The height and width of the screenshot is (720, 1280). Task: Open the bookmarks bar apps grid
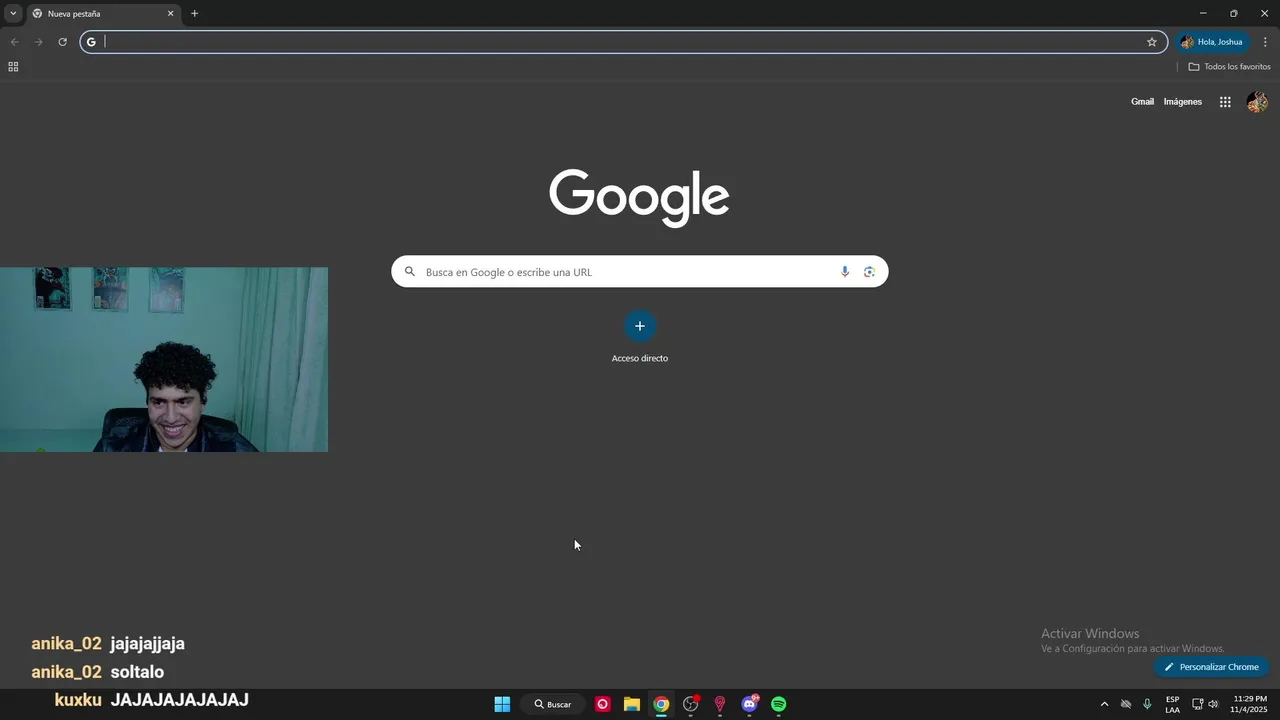coord(13,67)
